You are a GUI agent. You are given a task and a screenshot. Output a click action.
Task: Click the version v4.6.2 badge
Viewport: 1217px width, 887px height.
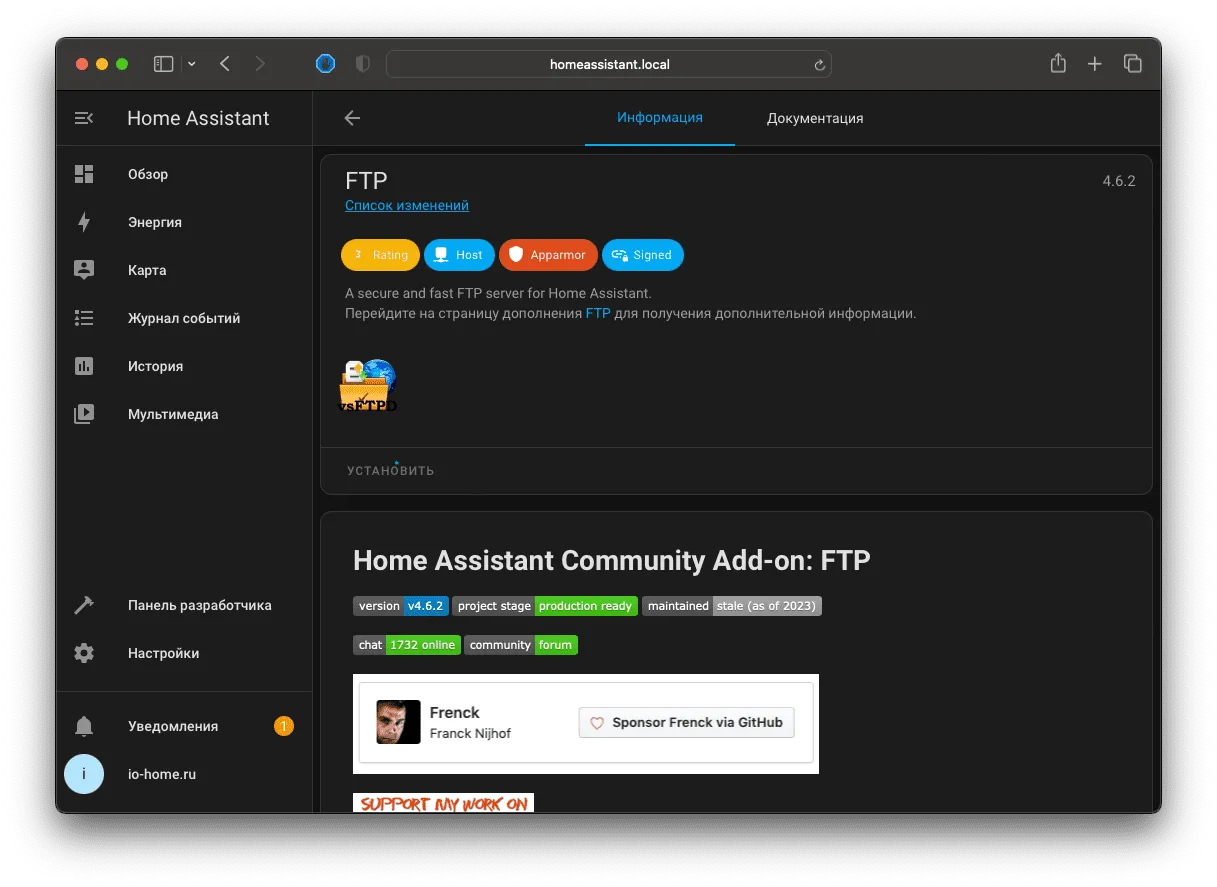(401, 606)
